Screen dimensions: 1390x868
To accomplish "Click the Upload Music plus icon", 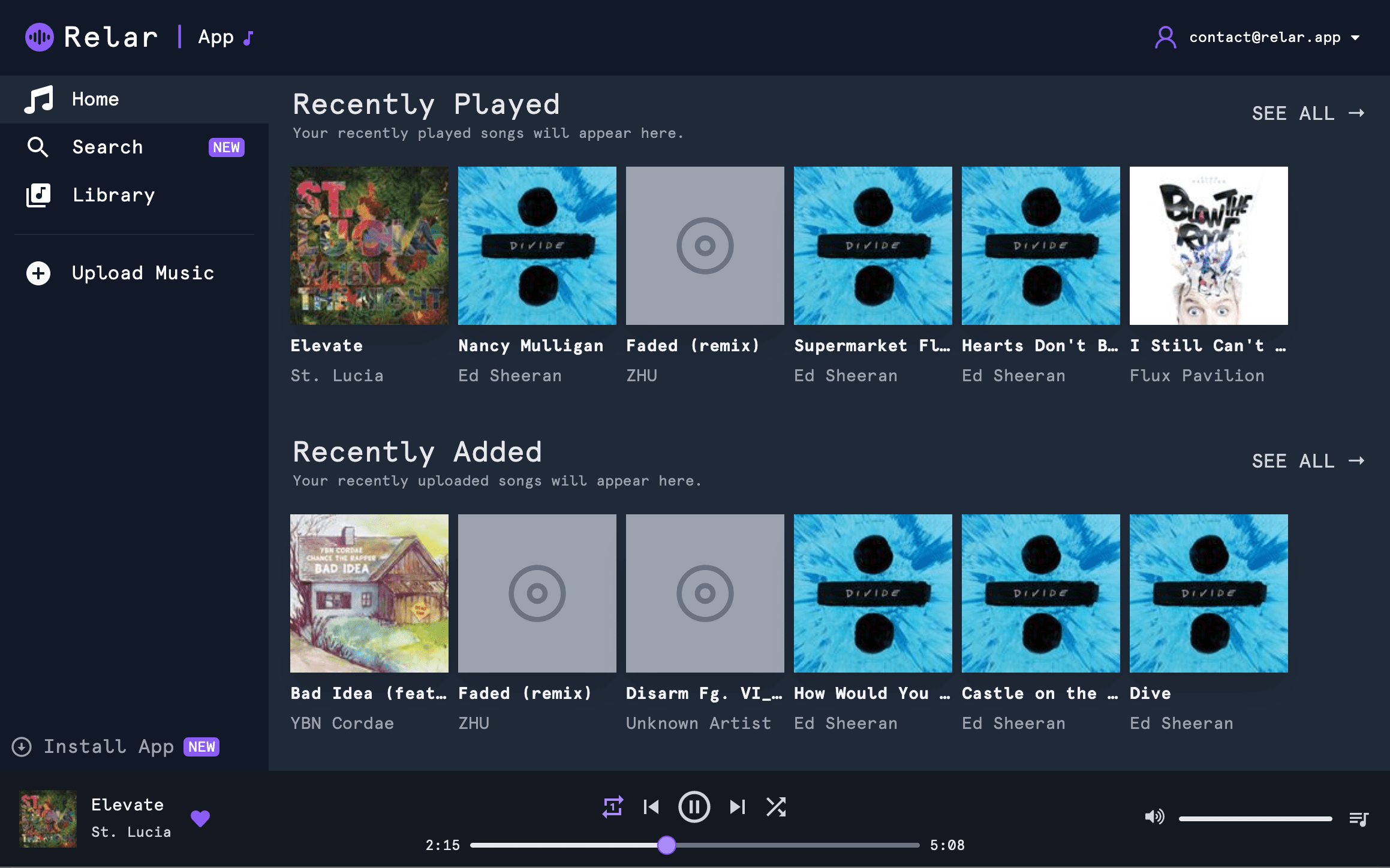I will (x=38, y=273).
